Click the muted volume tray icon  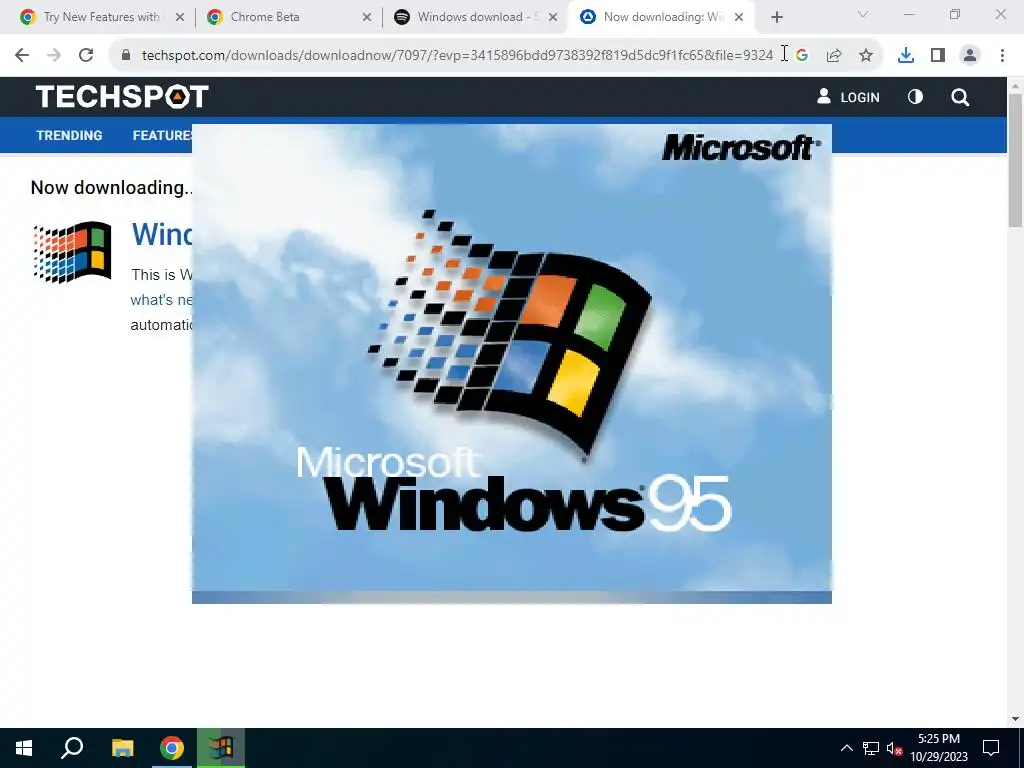894,748
